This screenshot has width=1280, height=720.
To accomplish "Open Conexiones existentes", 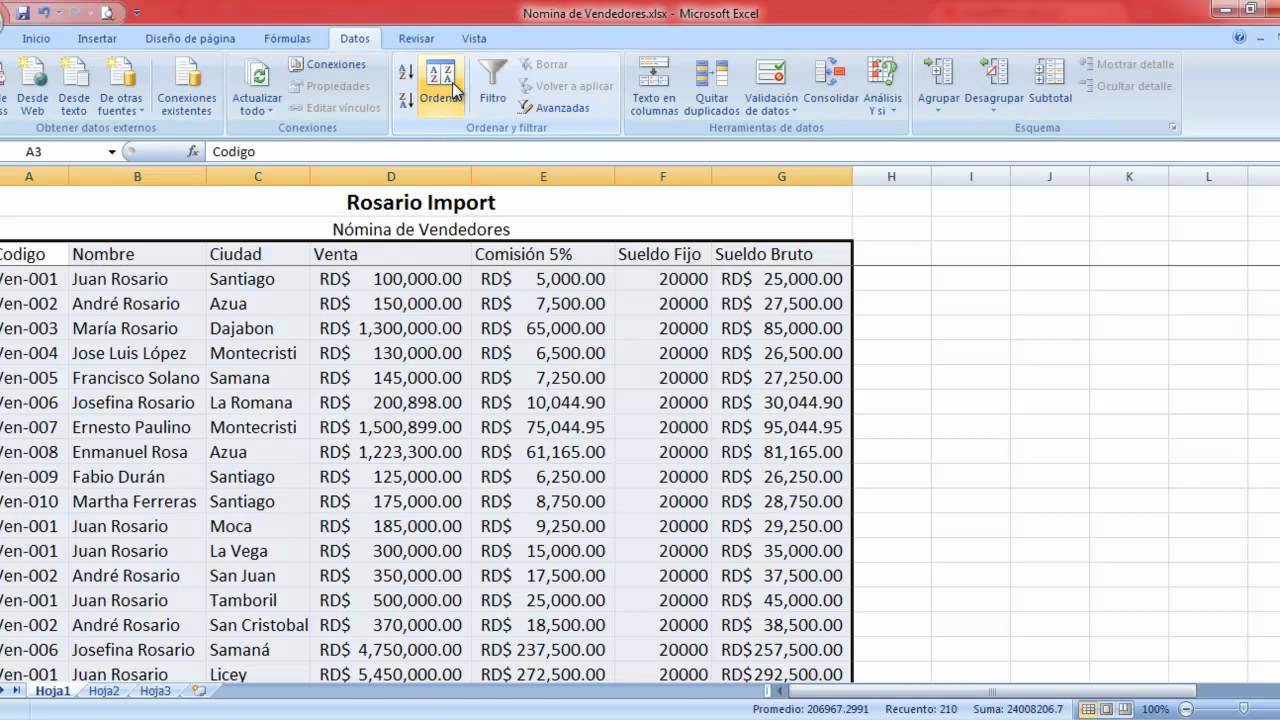I will click(187, 86).
